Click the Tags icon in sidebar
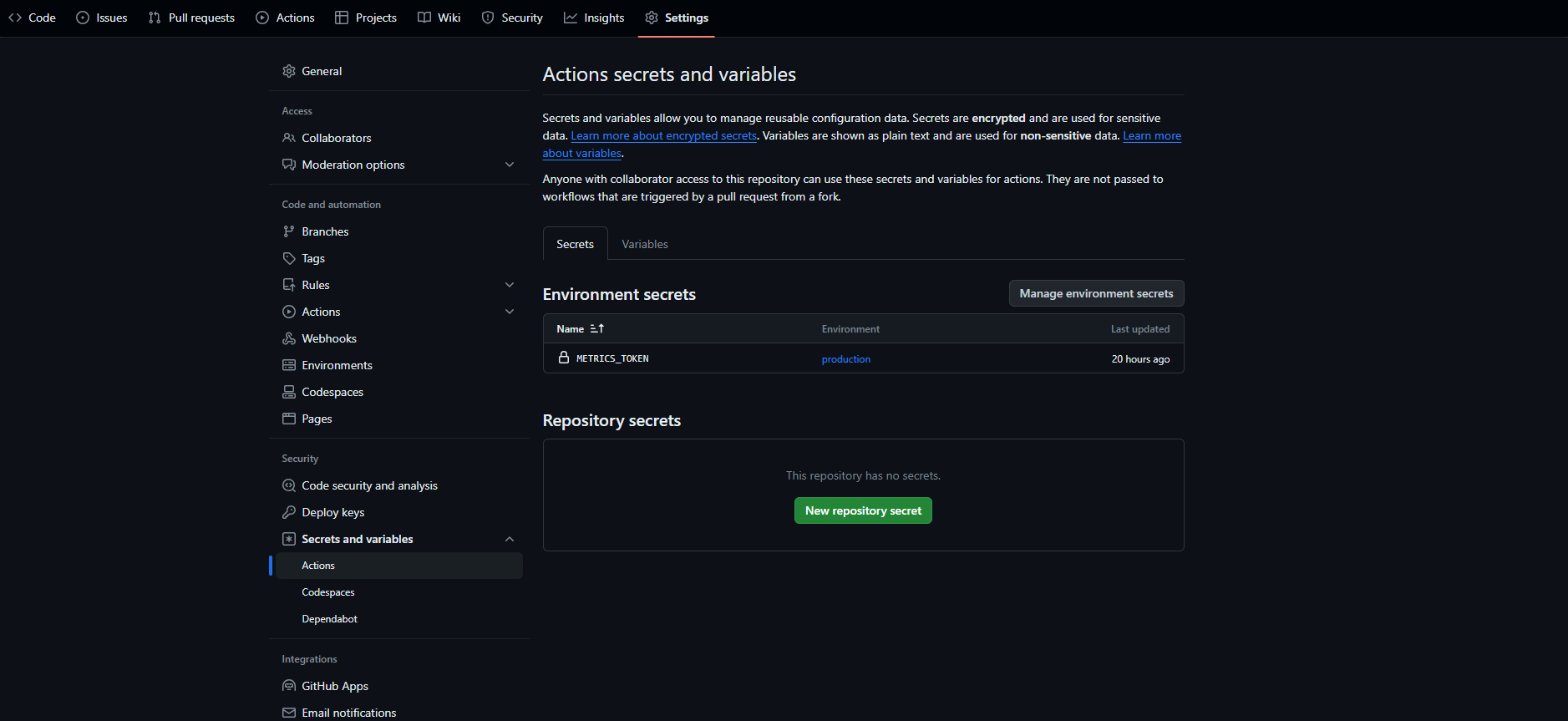The width and height of the screenshot is (1568, 721). [289, 258]
